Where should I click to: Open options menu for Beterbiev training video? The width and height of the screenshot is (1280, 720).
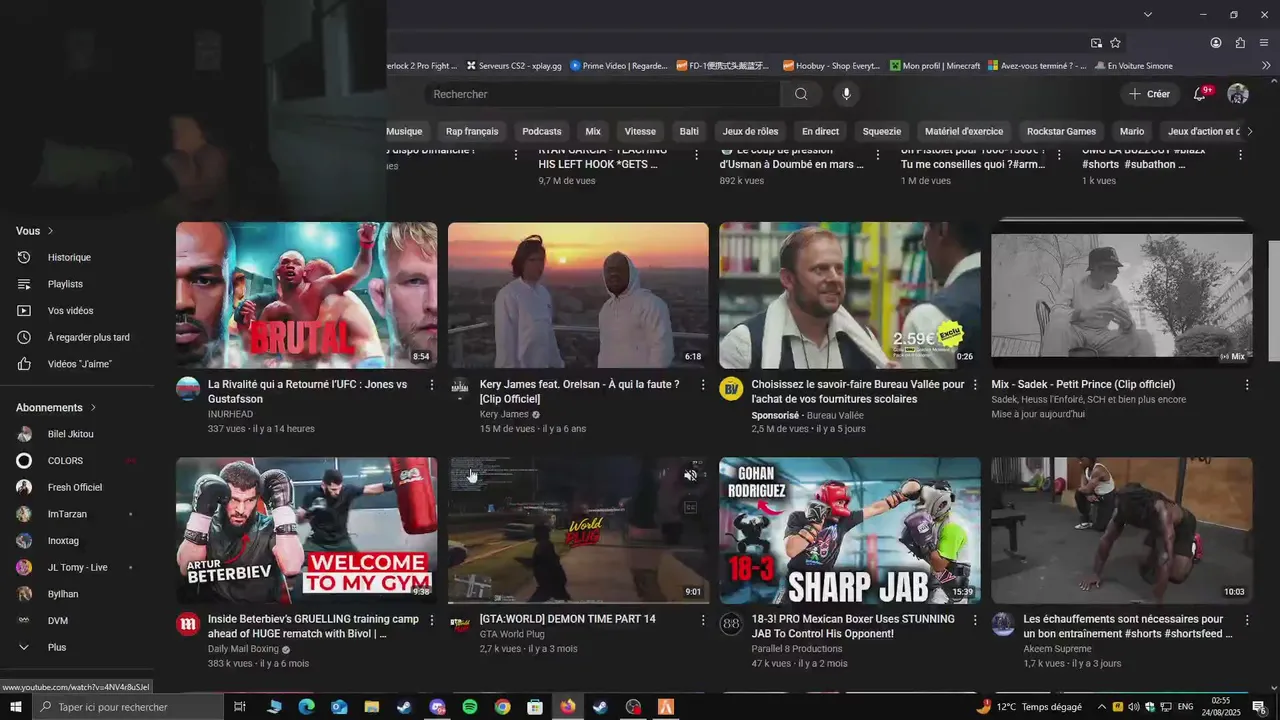(x=432, y=620)
